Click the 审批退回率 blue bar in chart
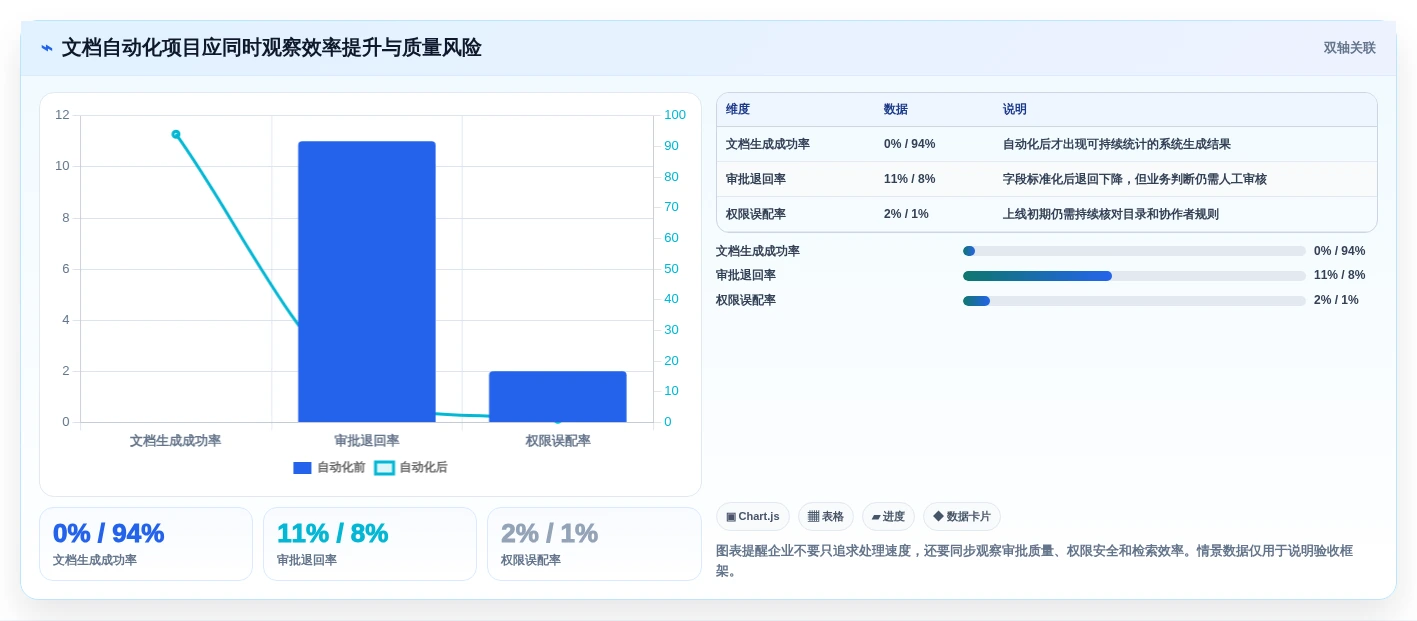 click(367, 281)
